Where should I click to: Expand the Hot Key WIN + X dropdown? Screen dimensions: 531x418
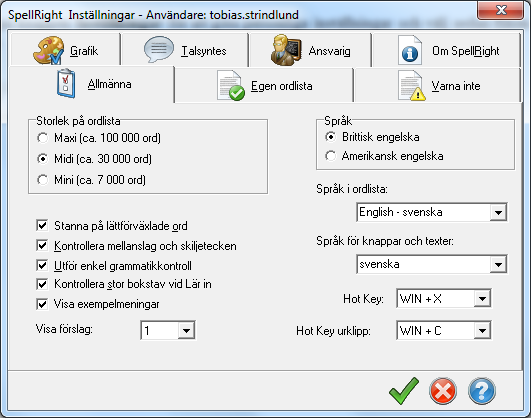click(x=482, y=298)
